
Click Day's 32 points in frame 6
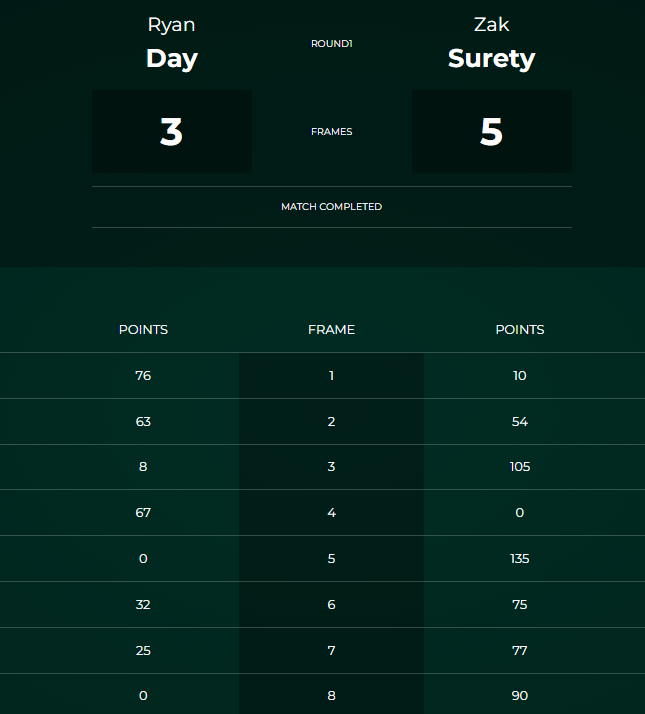143,605
